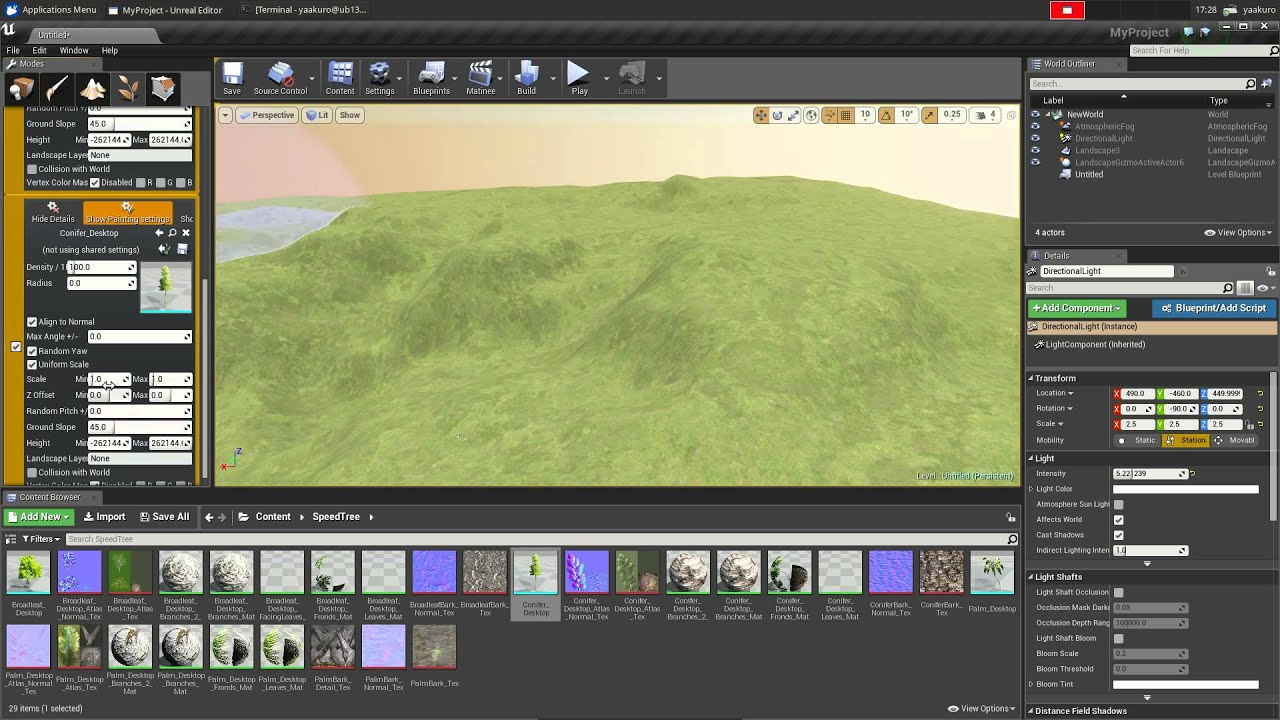Image resolution: width=1280 pixels, height=720 pixels.
Task: Open the Lit view mode dropdown
Action: [x=317, y=115]
